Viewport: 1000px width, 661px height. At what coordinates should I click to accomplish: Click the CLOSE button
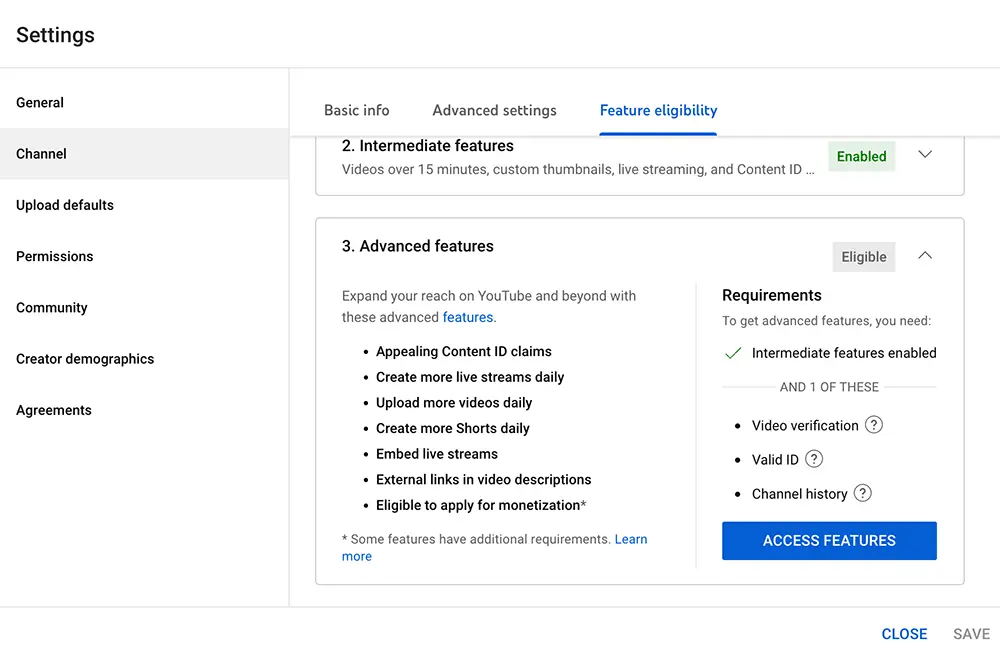(904, 634)
